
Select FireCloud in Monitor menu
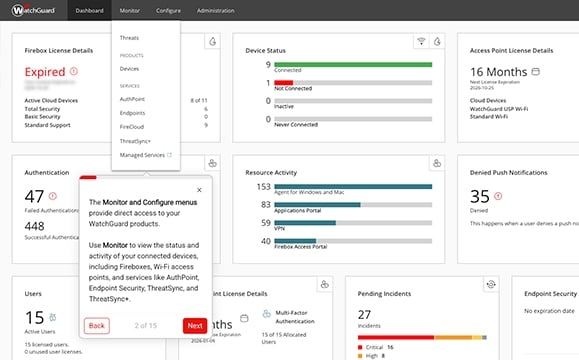(x=132, y=127)
